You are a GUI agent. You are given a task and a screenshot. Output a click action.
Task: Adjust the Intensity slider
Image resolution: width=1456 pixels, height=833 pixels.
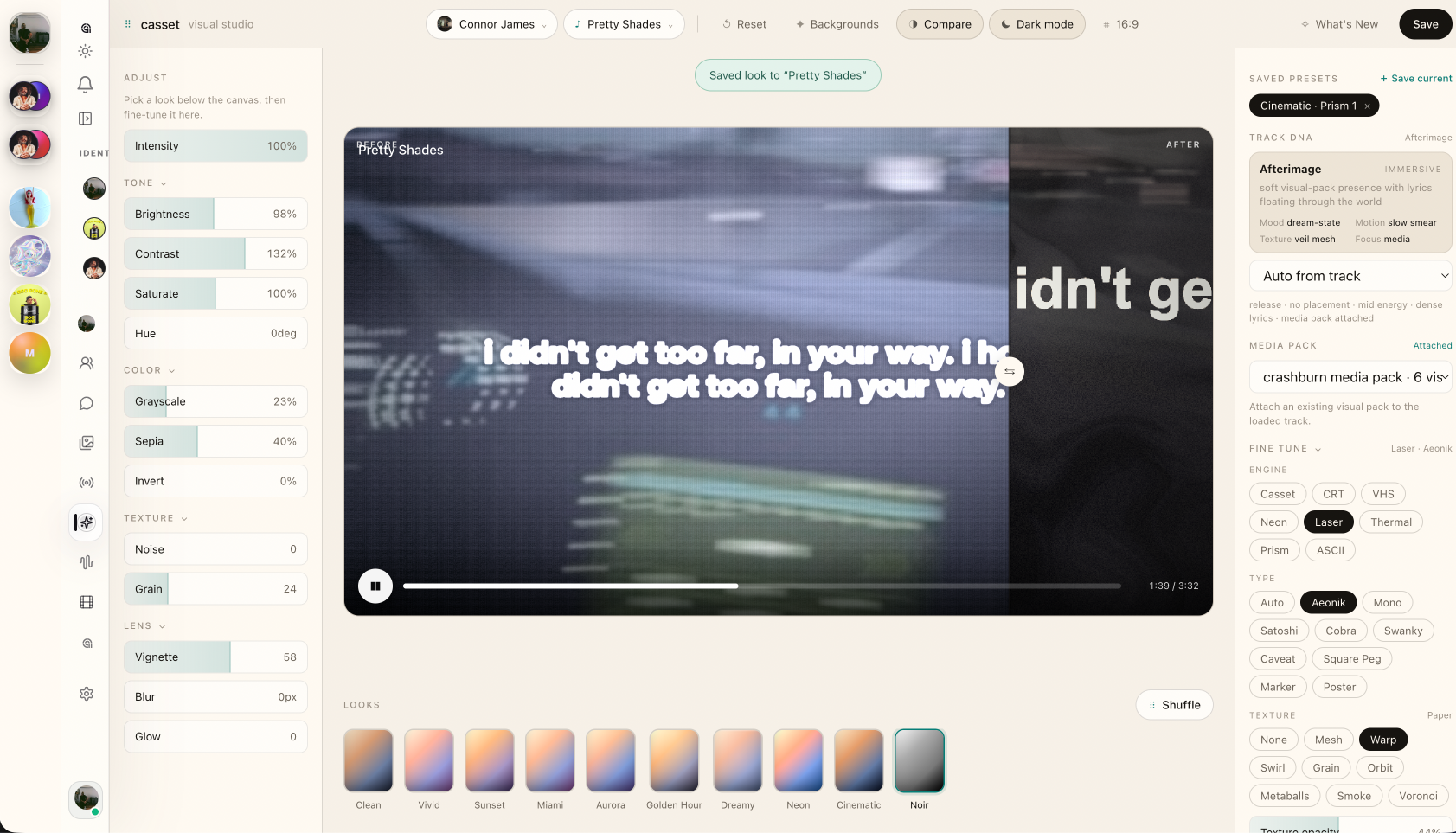coord(215,146)
